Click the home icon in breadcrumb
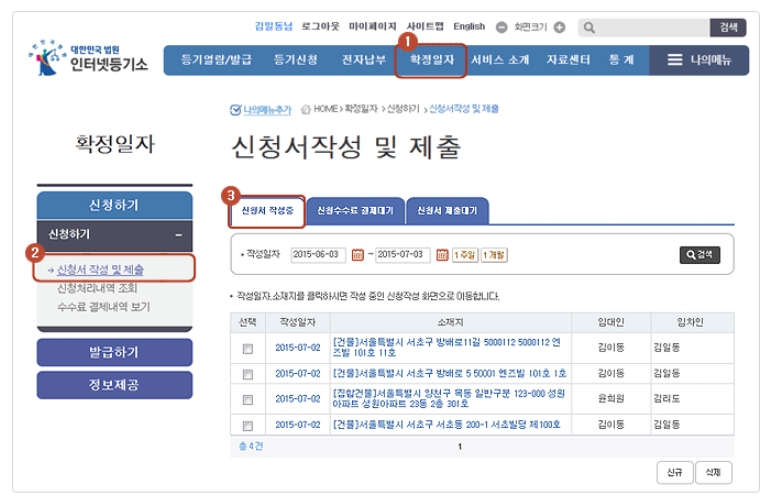The width and height of the screenshot is (768, 496). tap(306, 109)
